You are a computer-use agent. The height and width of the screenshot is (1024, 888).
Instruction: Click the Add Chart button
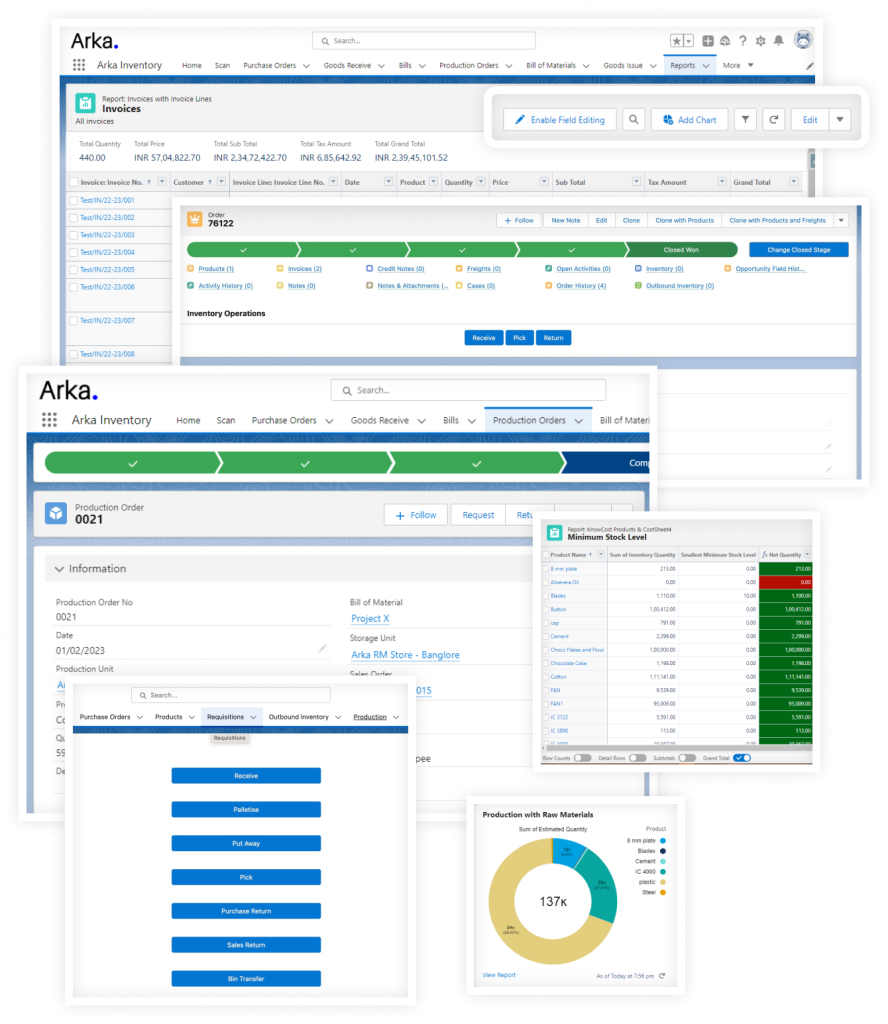pyautogui.click(x=690, y=120)
